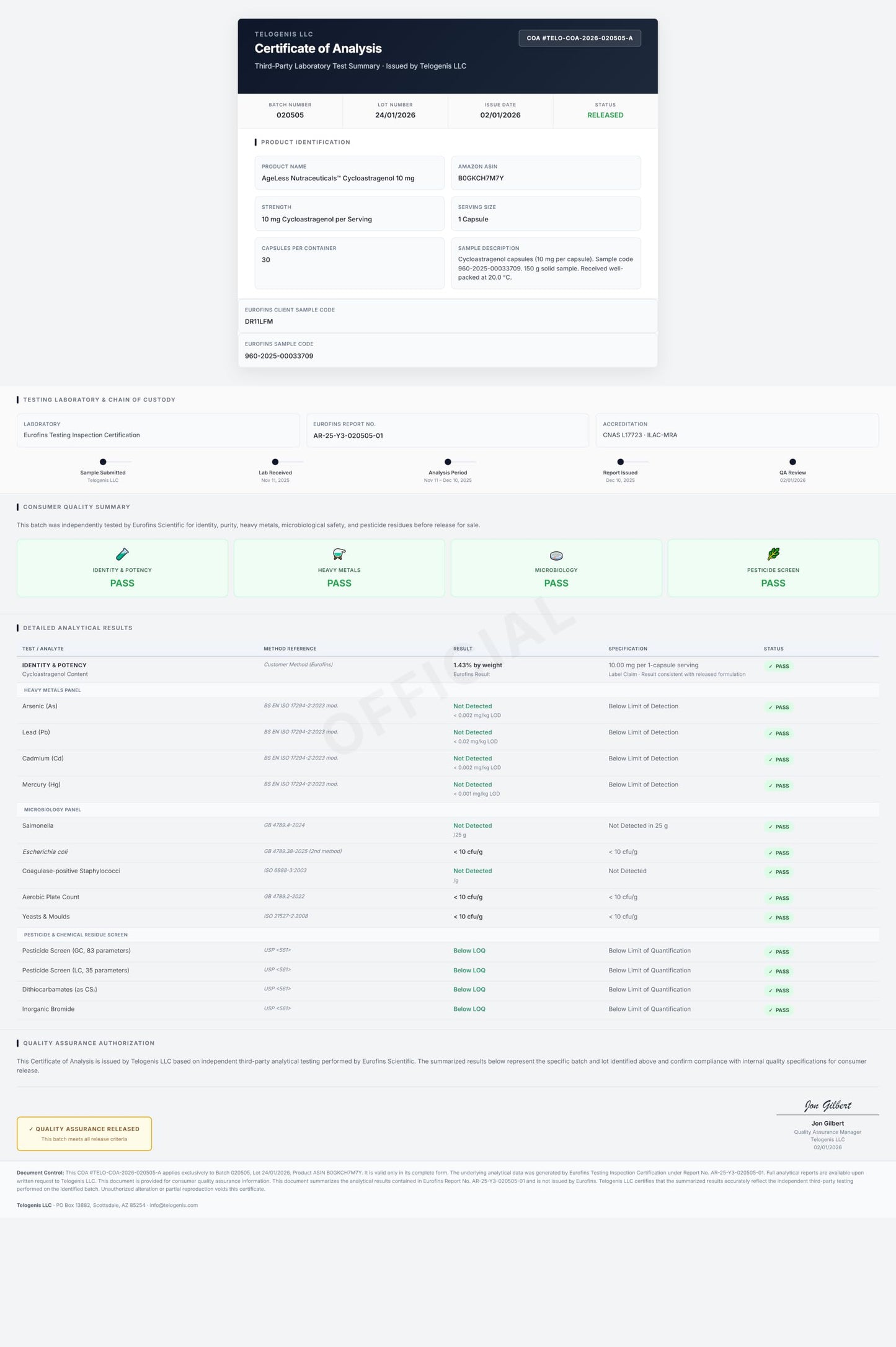Click the PASS text in Microbiology card
Viewport: 896px width, 1347px height.
coord(556,584)
